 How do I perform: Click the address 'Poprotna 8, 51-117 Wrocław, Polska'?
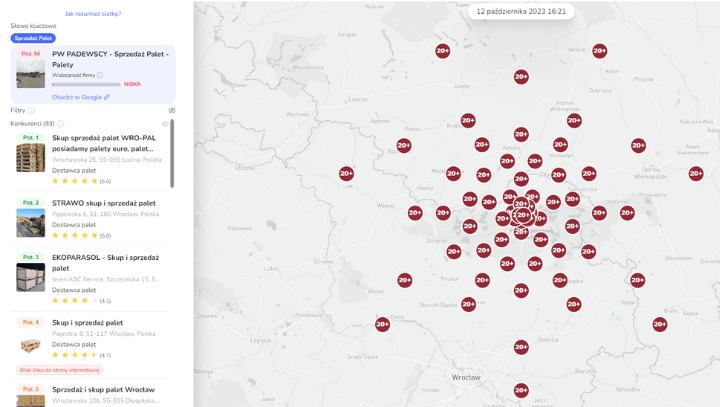click(104, 334)
